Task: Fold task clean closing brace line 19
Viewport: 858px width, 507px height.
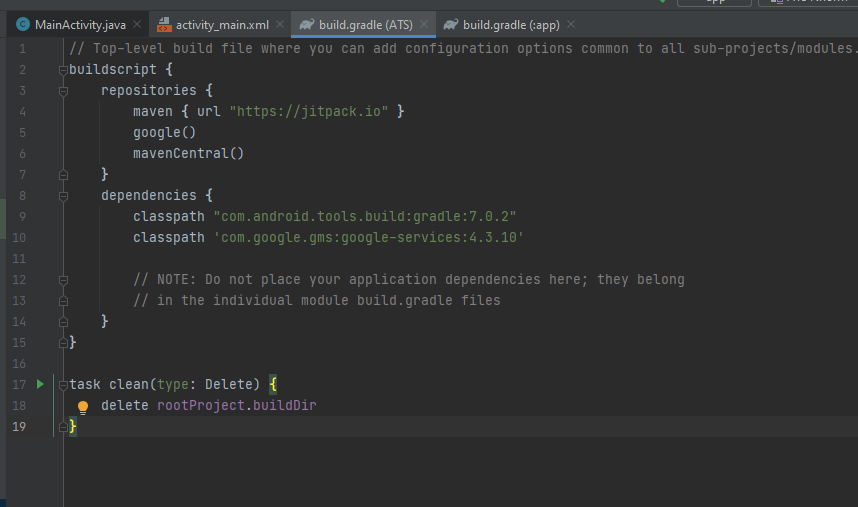Action: coord(63,427)
